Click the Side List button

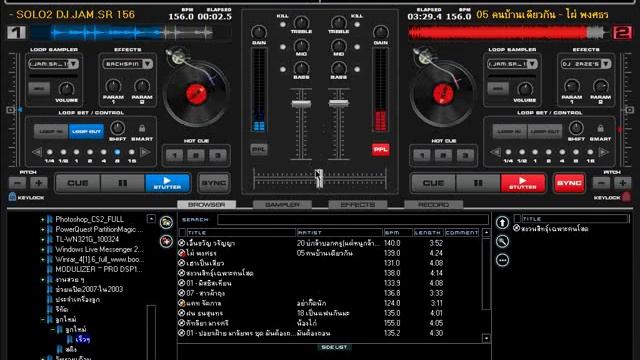(334, 347)
